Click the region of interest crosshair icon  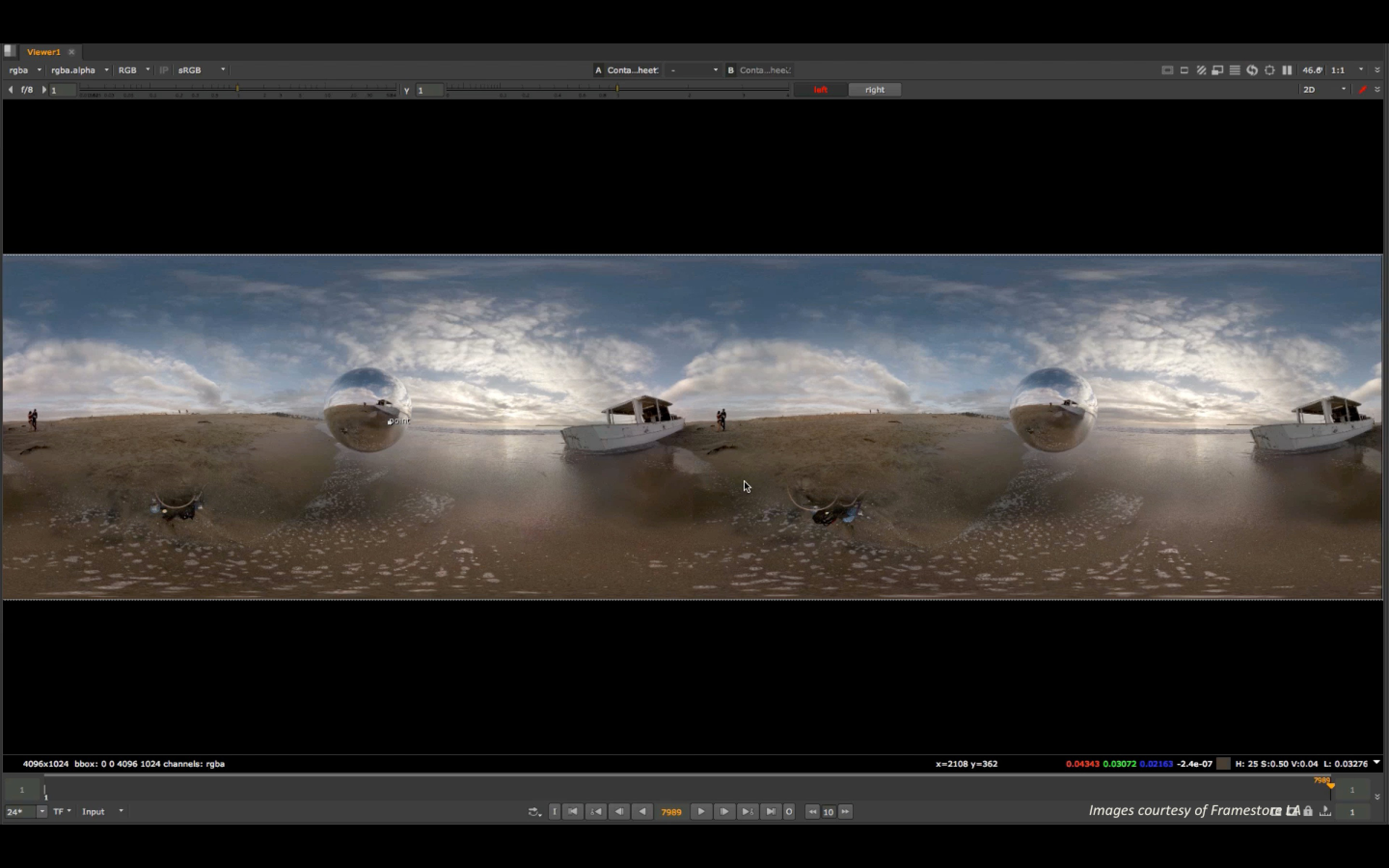tap(1269, 70)
